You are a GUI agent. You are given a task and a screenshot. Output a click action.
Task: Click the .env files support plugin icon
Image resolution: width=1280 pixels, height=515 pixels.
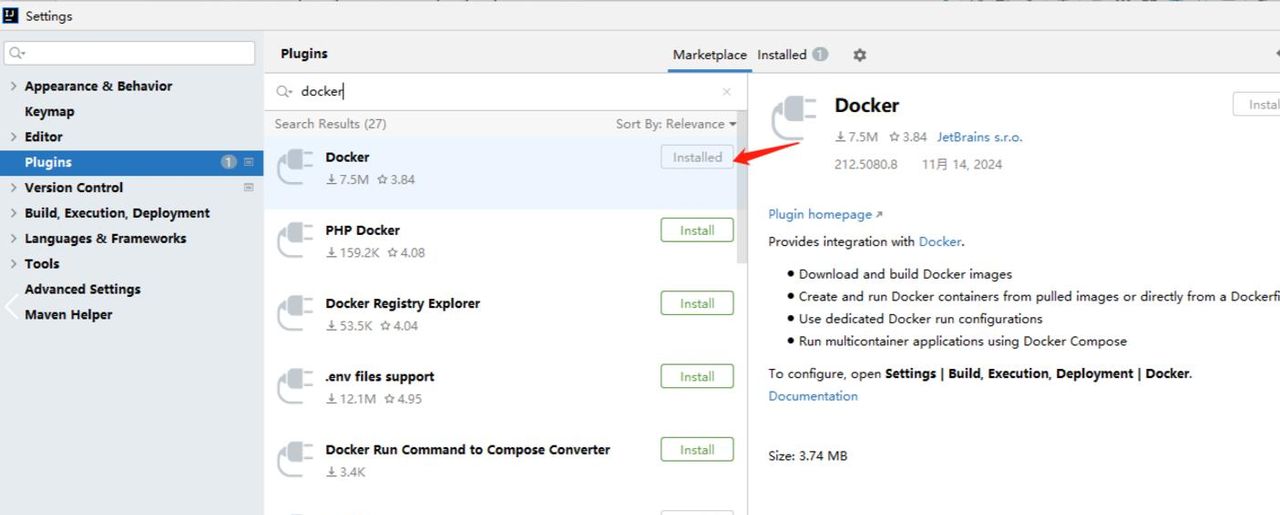click(295, 386)
